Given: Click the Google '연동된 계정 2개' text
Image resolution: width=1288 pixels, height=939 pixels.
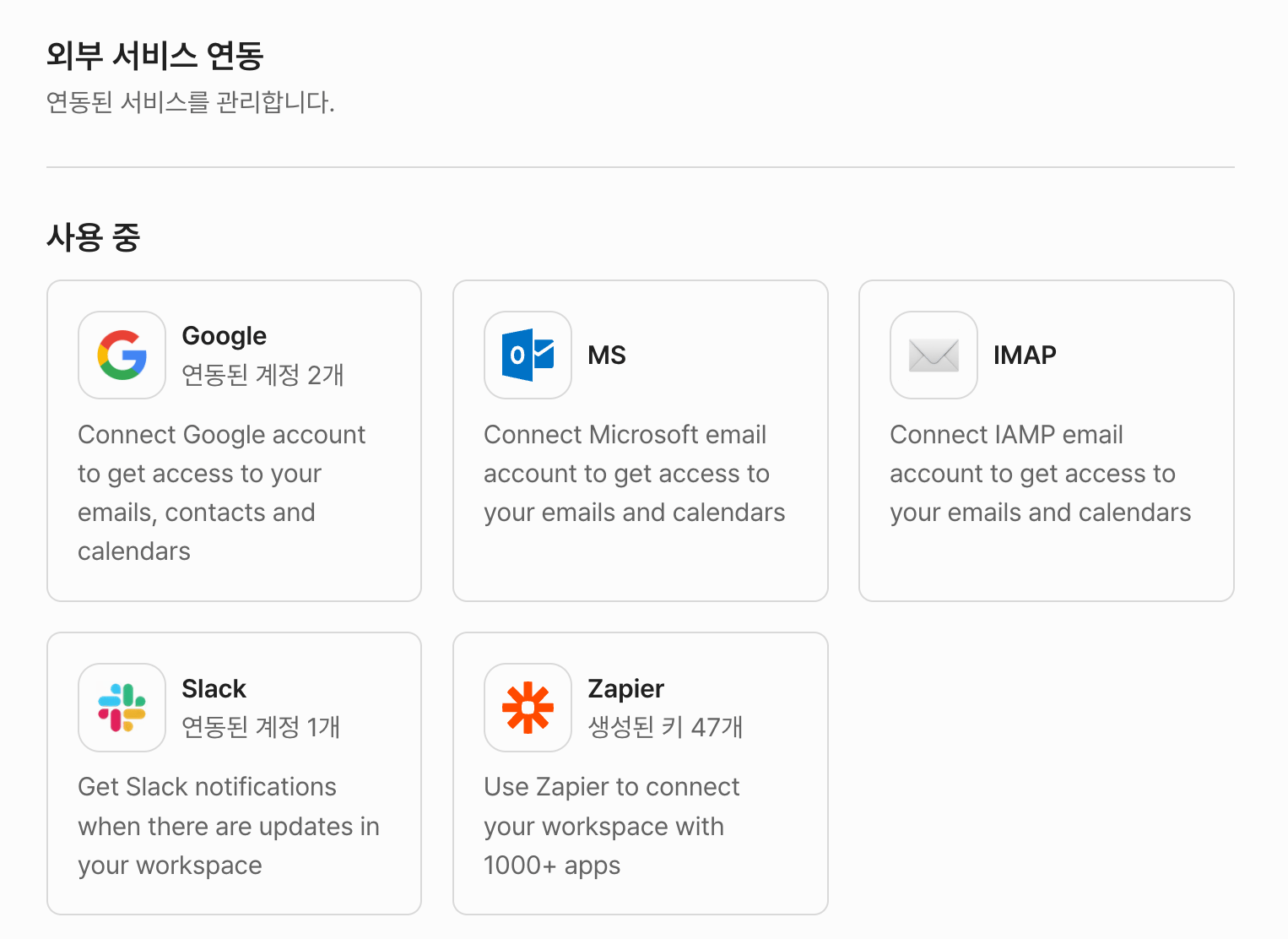Looking at the screenshot, I should click(263, 375).
